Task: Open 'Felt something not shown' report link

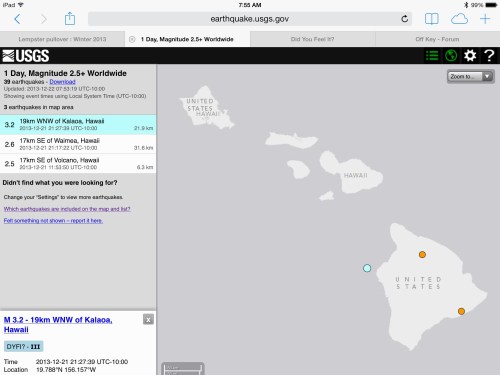Action: click(x=53, y=221)
